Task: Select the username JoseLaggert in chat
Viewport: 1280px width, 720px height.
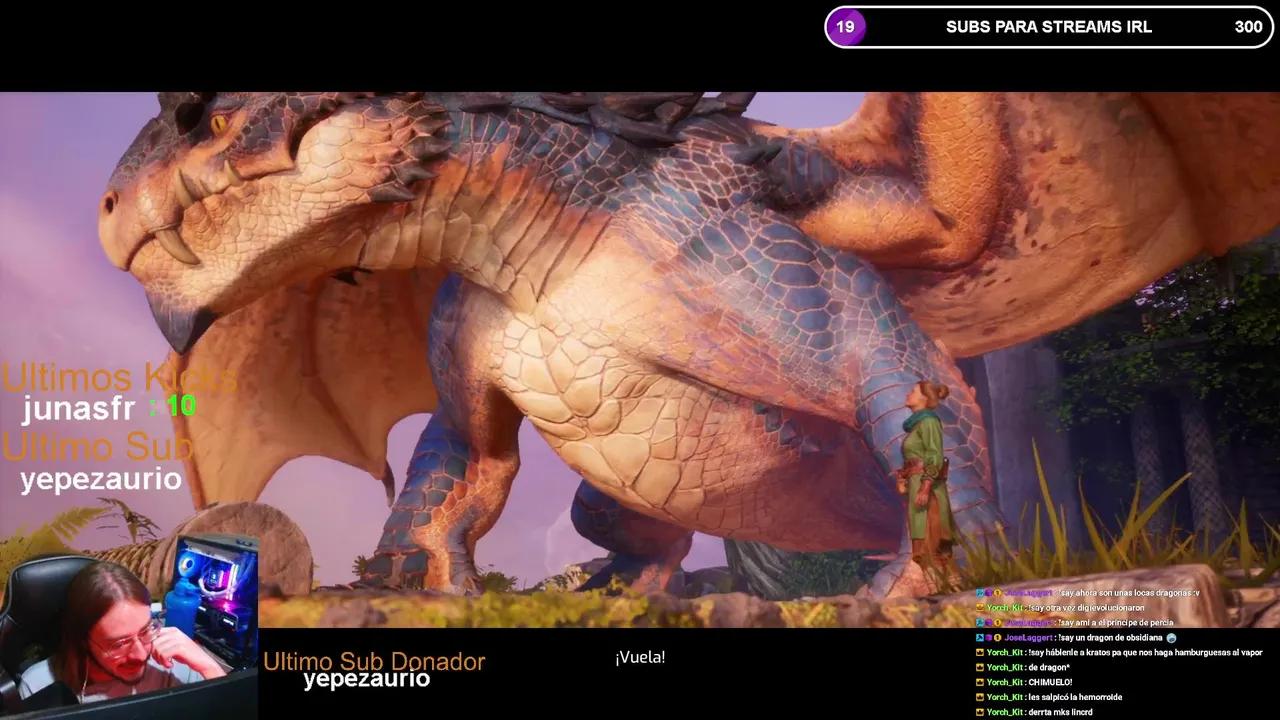Action: pos(1027,637)
